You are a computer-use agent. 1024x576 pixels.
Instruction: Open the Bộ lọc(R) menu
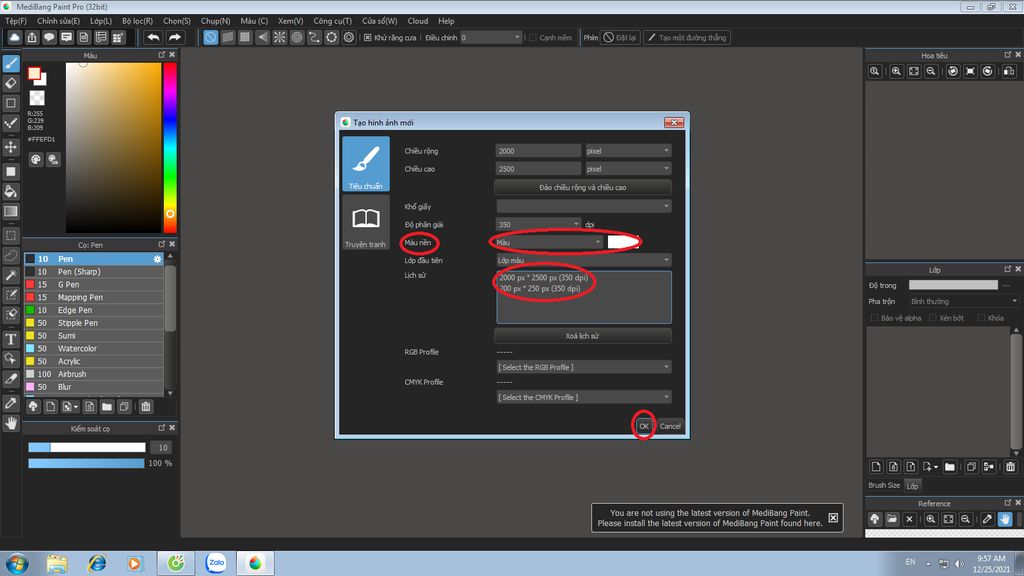[137, 21]
